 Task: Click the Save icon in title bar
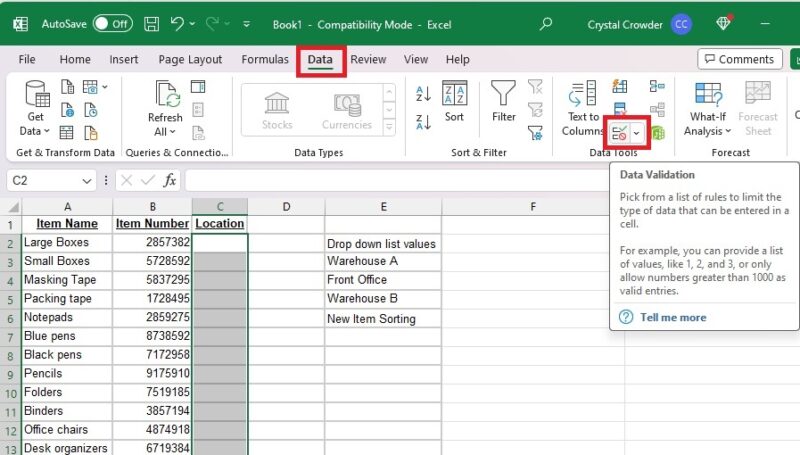(x=152, y=24)
